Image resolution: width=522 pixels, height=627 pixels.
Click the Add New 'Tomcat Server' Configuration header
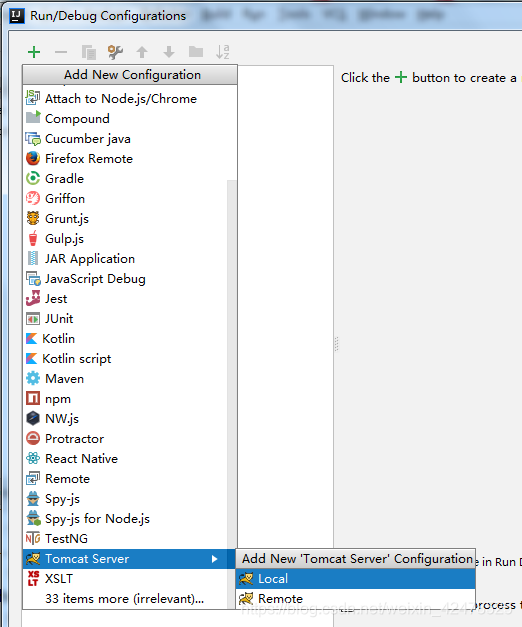355,559
